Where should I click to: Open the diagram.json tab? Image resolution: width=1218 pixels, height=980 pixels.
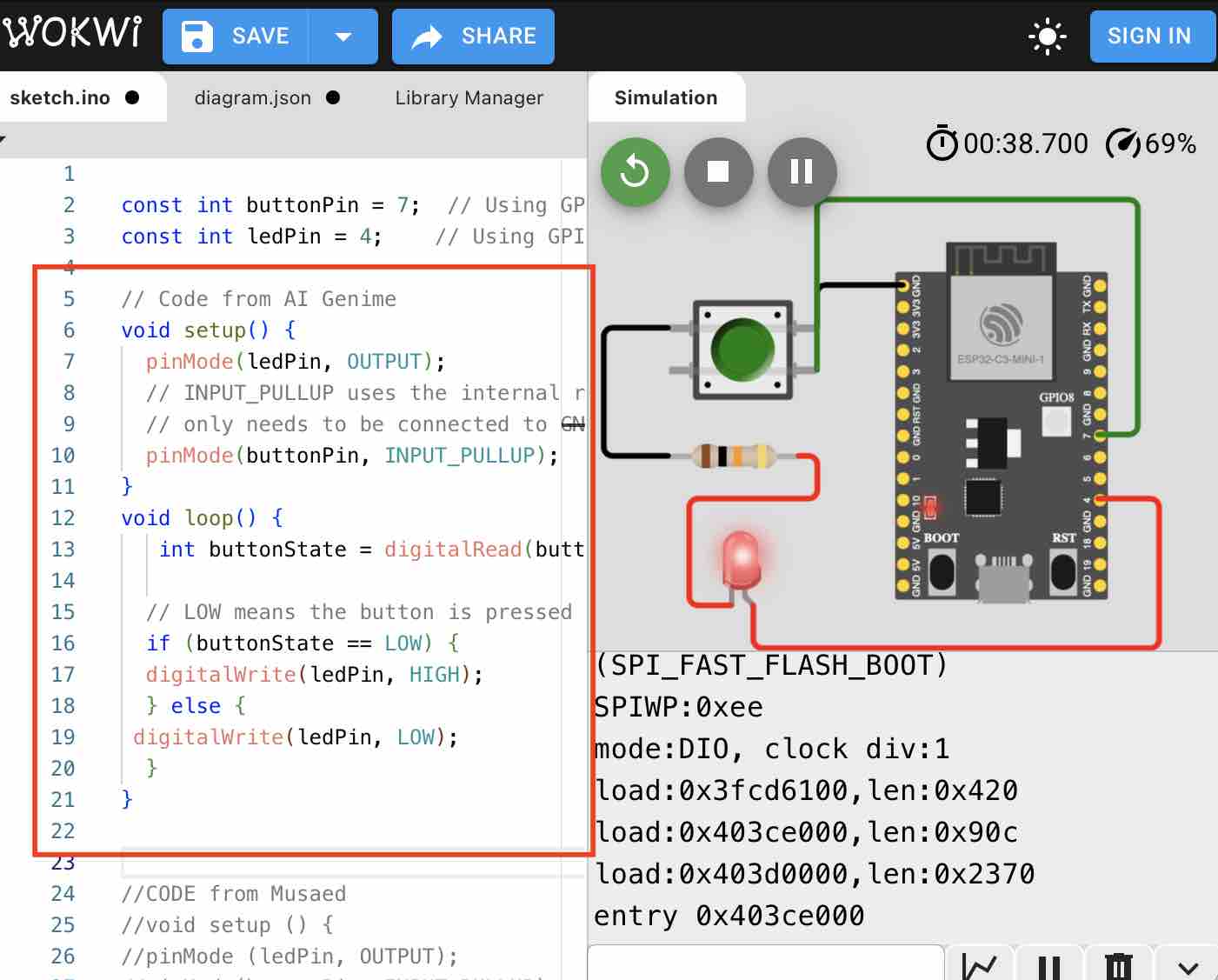[253, 97]
